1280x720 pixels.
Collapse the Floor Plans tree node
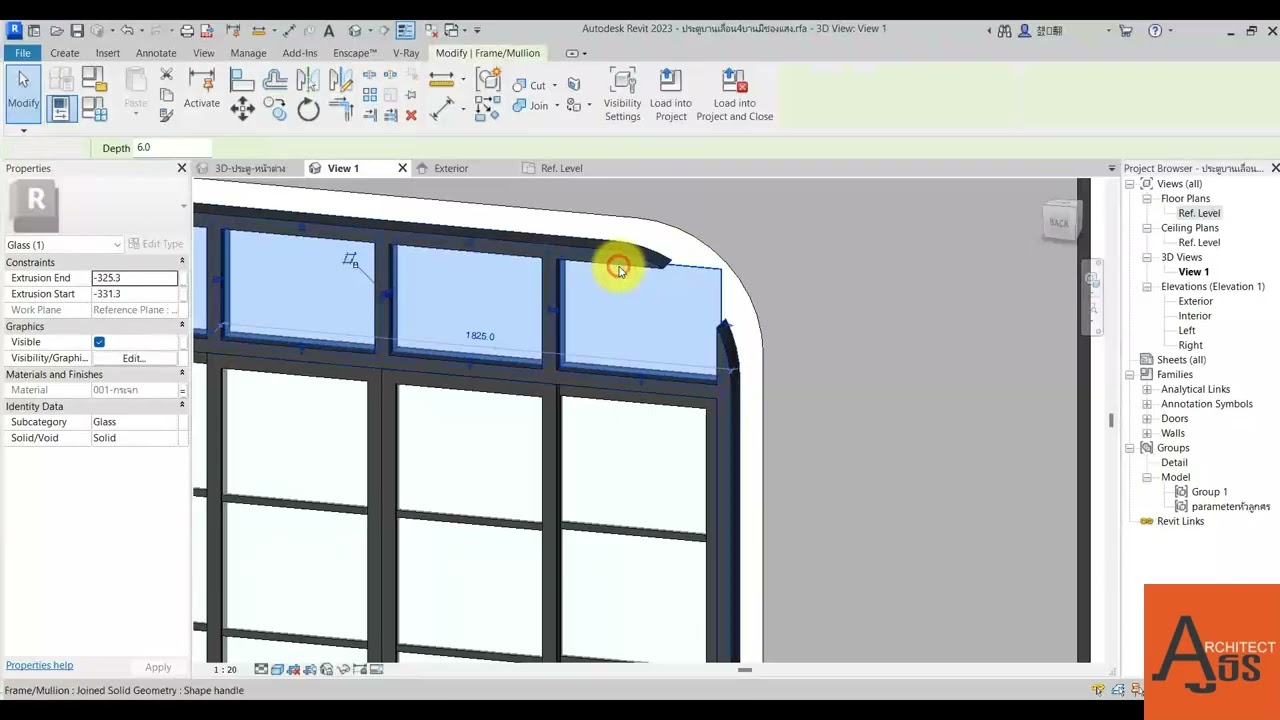pyautogui.click(x=1147, y=199)
